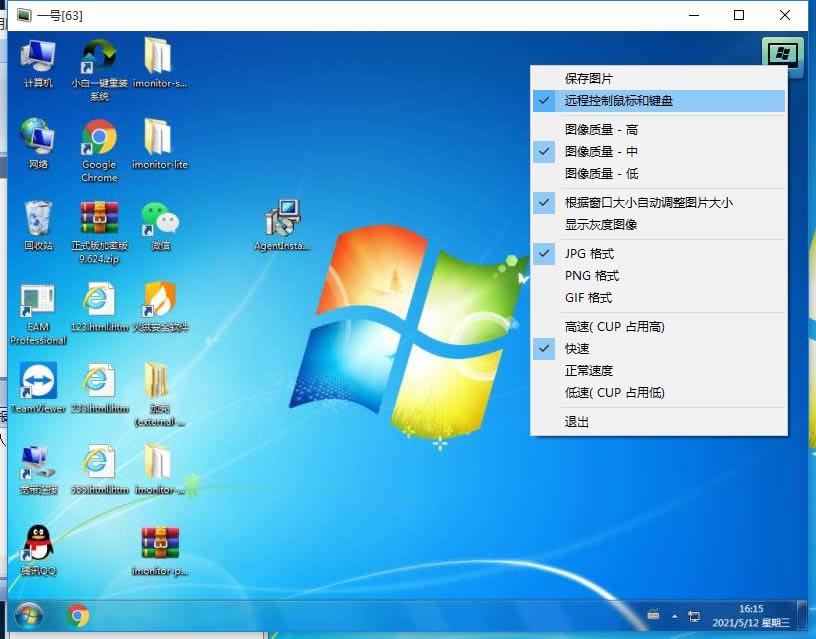Click the keyboard tray icon in taskbar
Image resolution: width=816 pixels, height=639 pixels.
coord(653,615)
